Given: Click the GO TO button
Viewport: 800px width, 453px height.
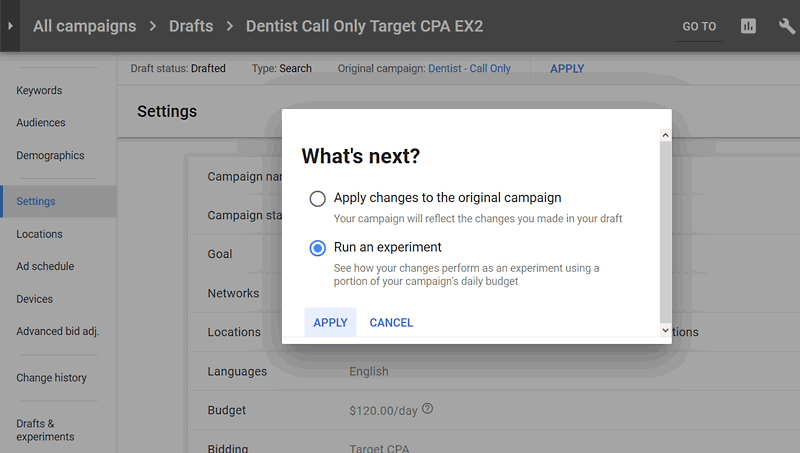Looking at the screenshot, I should [699, 27].
